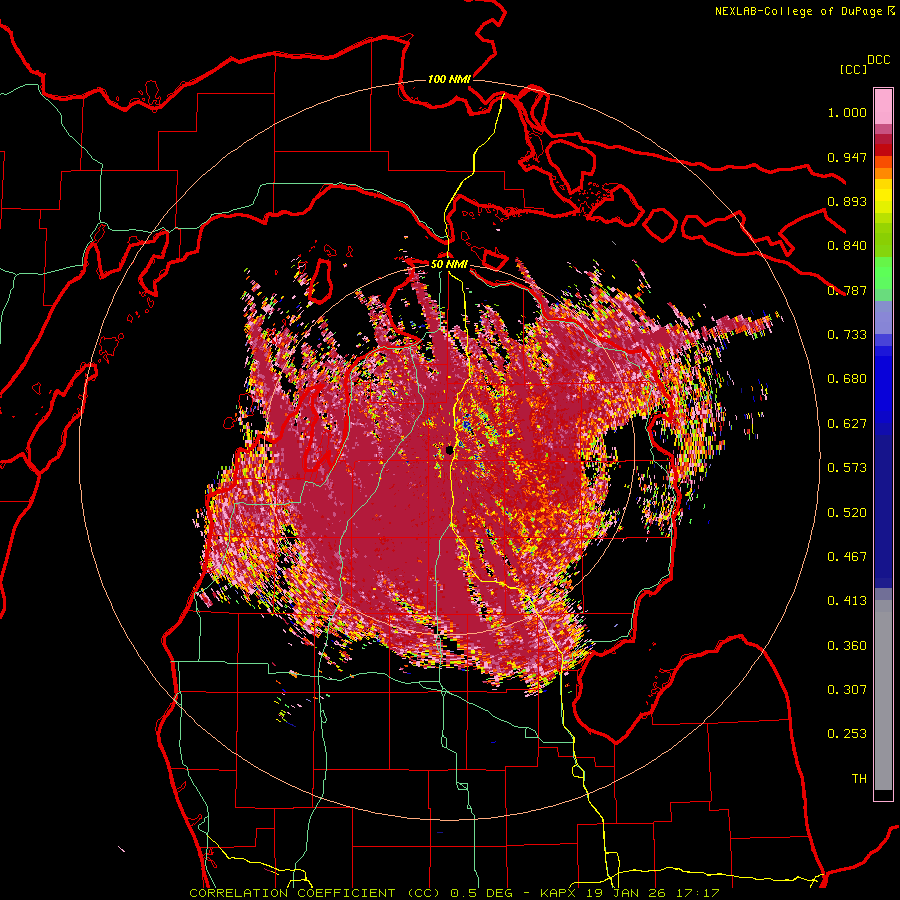Click the black radar site dot

pos(449,451)
